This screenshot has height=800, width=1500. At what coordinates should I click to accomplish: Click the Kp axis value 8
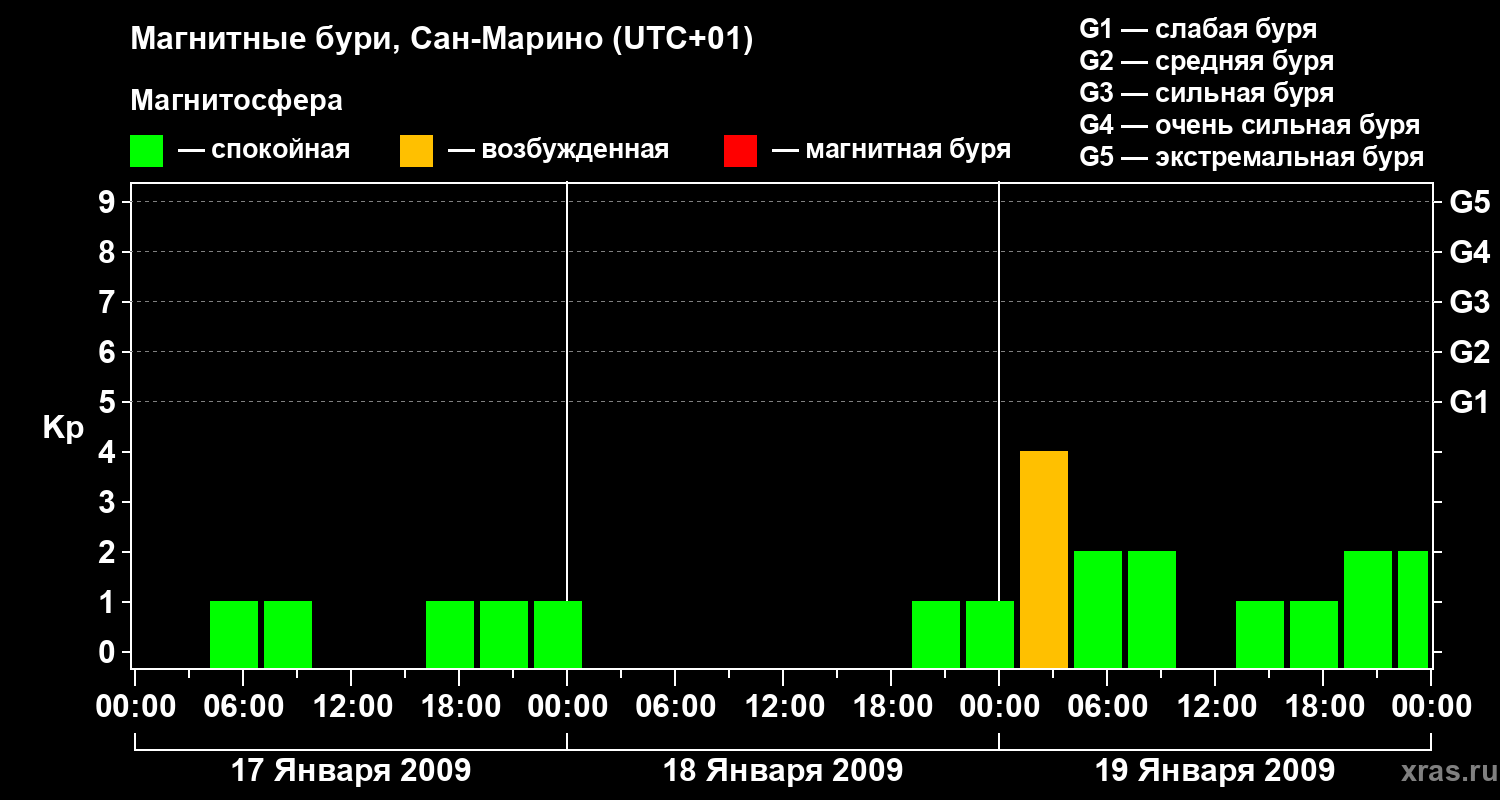point(109,252)
